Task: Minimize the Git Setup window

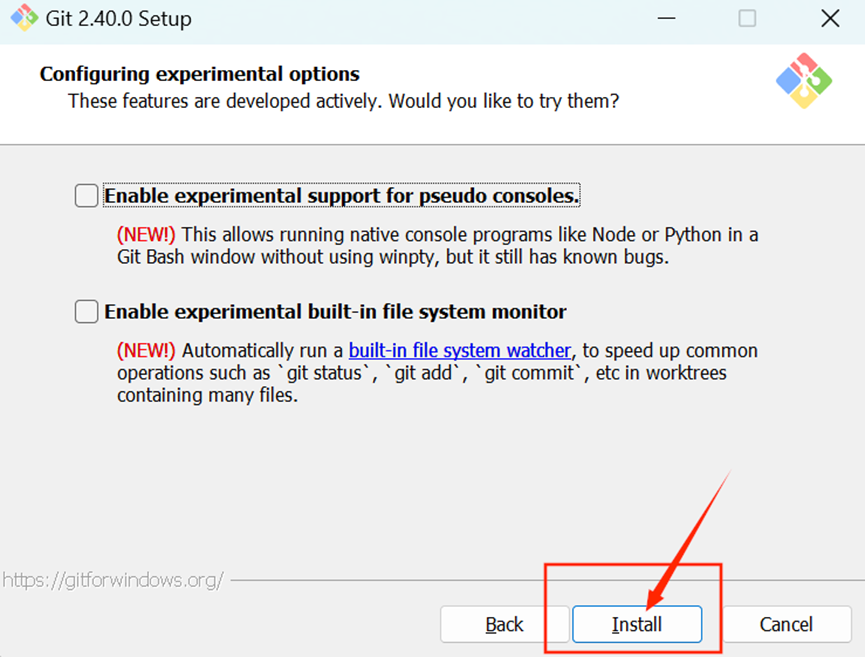Action: [x=665, y=18]
